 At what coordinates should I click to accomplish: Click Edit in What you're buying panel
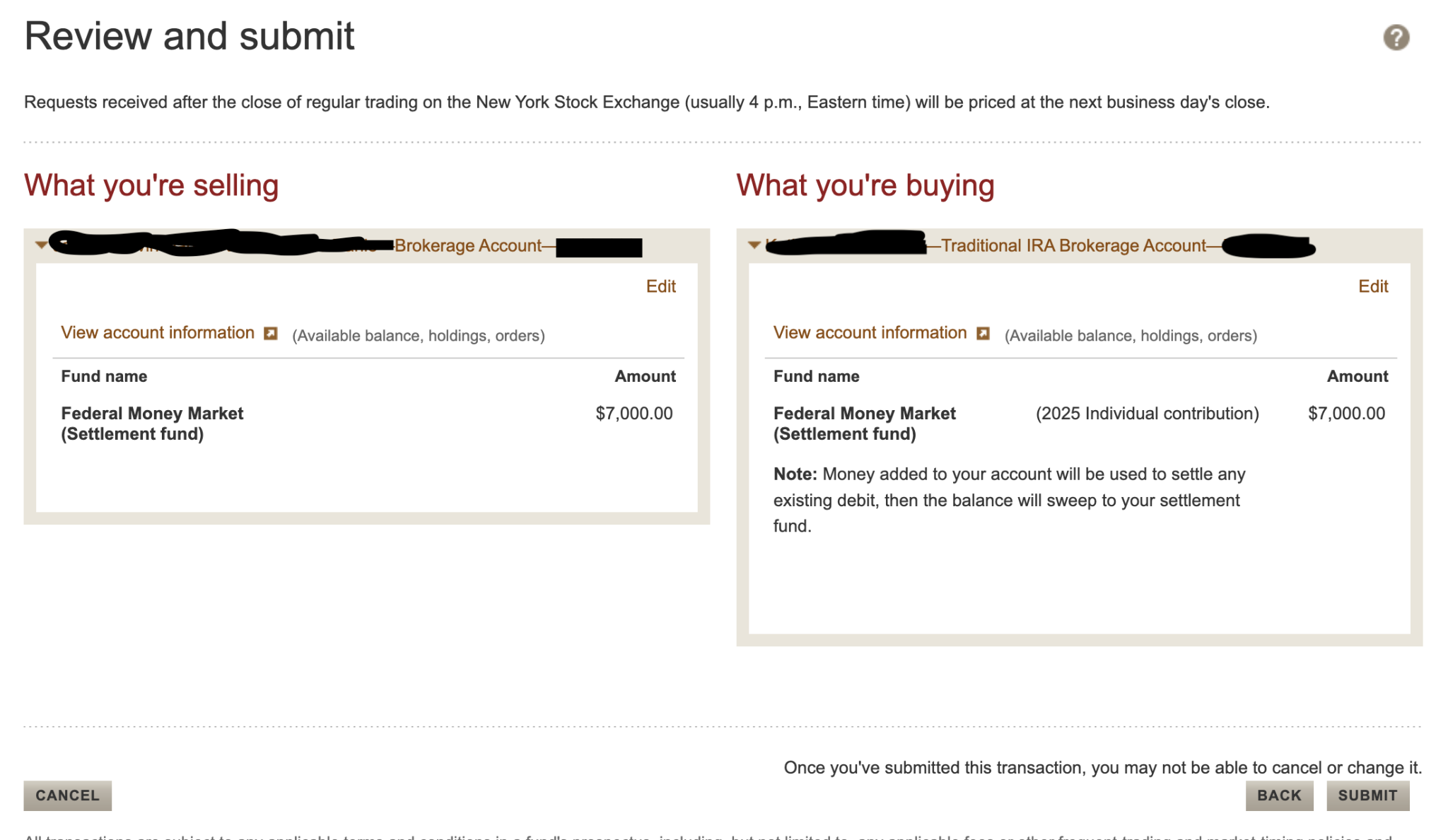coord(1373,286)
